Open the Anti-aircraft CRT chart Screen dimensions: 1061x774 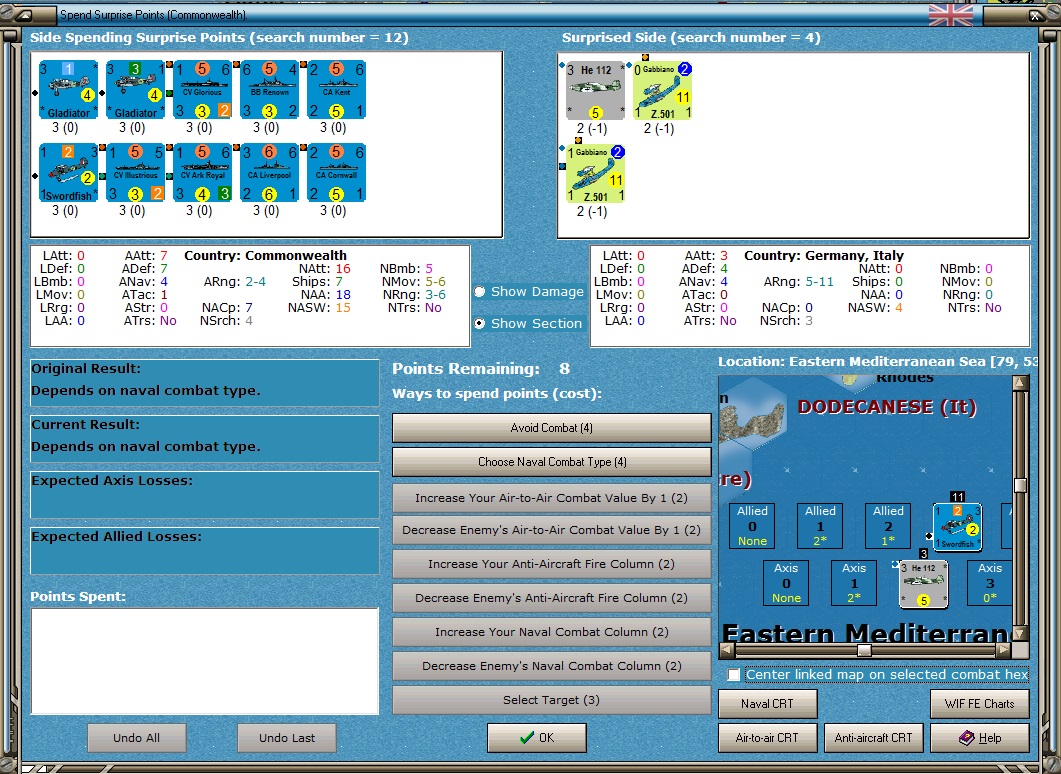pyautogui.click(x=874, y=737)
